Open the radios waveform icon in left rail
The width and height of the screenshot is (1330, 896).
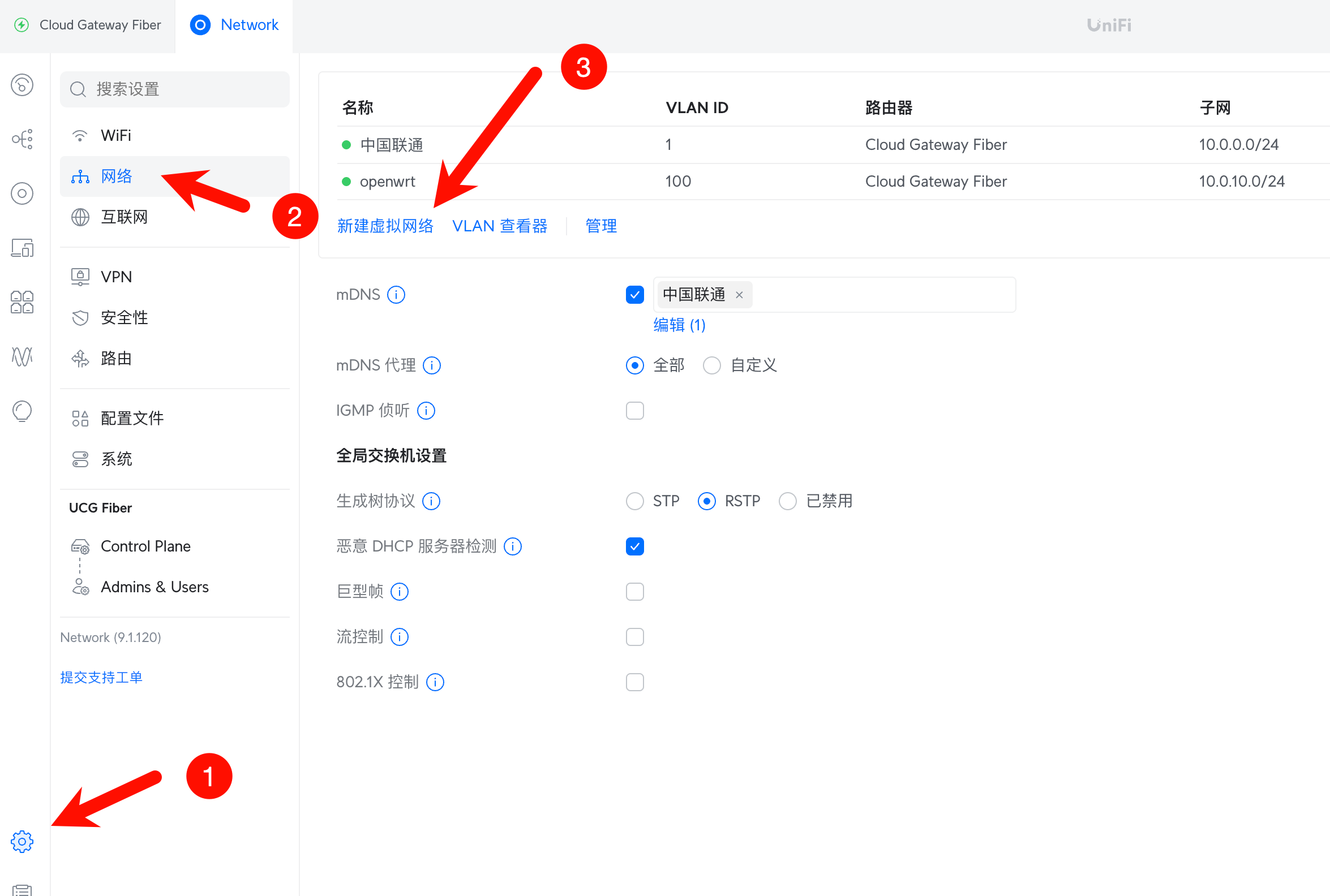(22, 356)
